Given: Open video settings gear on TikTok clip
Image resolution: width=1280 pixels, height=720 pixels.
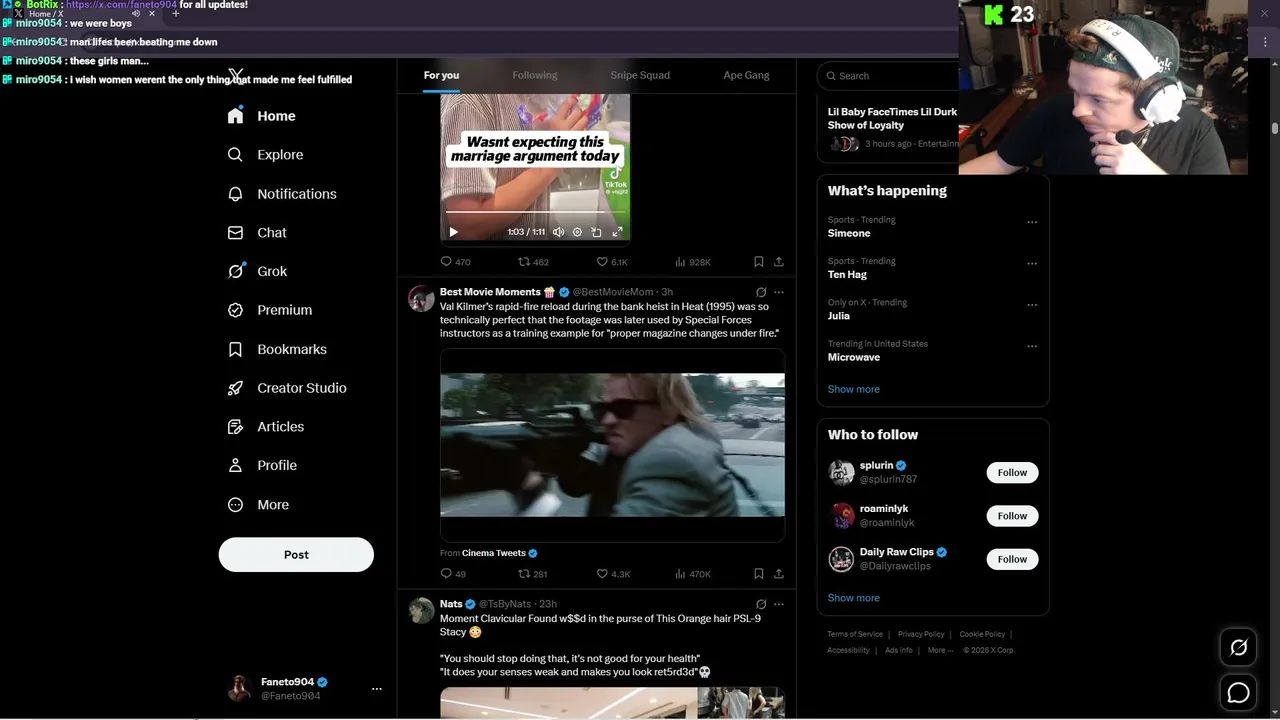Looking at the screenshot, I should 577,232.
